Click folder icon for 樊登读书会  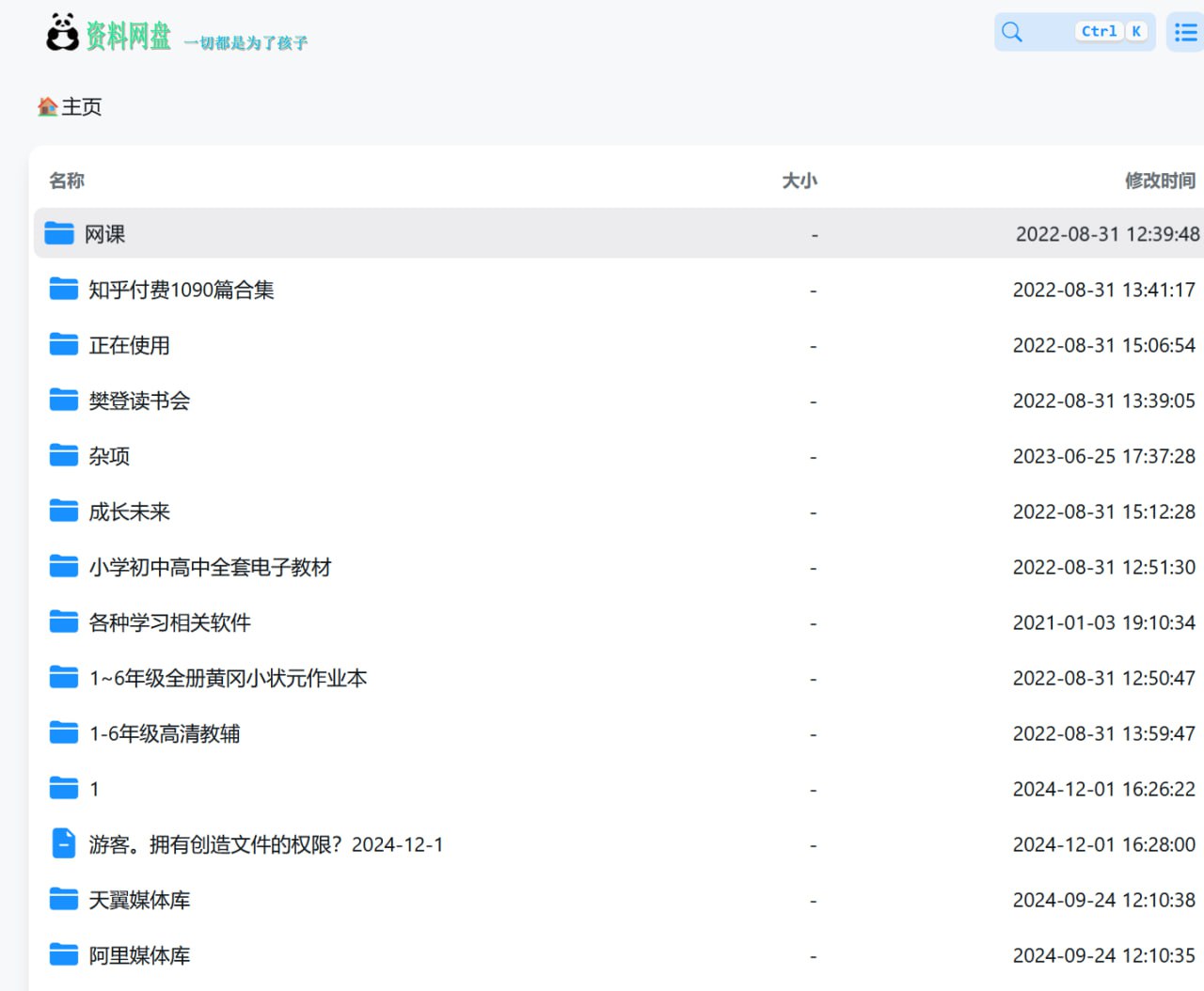64,400
